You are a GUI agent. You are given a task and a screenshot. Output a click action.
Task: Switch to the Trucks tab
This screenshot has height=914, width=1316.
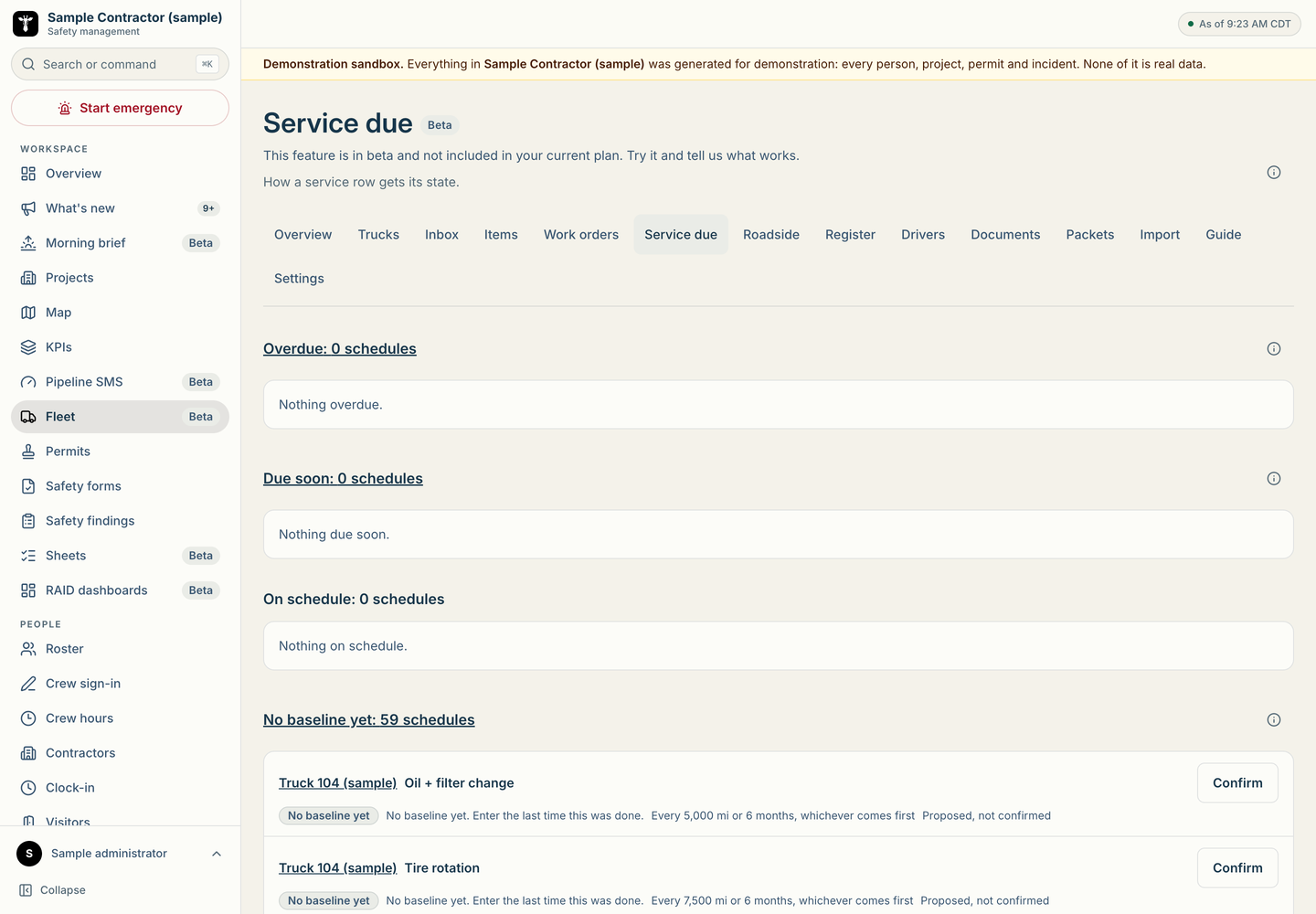(x=378, y=235)
